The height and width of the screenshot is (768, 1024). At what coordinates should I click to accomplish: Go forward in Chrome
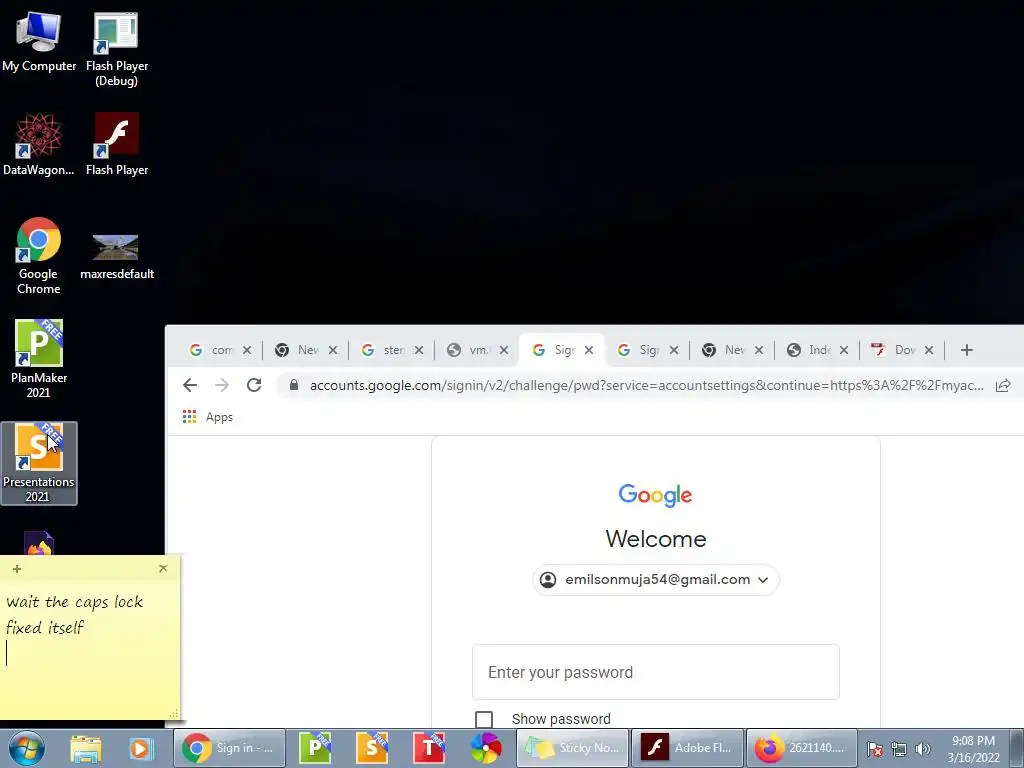click(222, 385)
